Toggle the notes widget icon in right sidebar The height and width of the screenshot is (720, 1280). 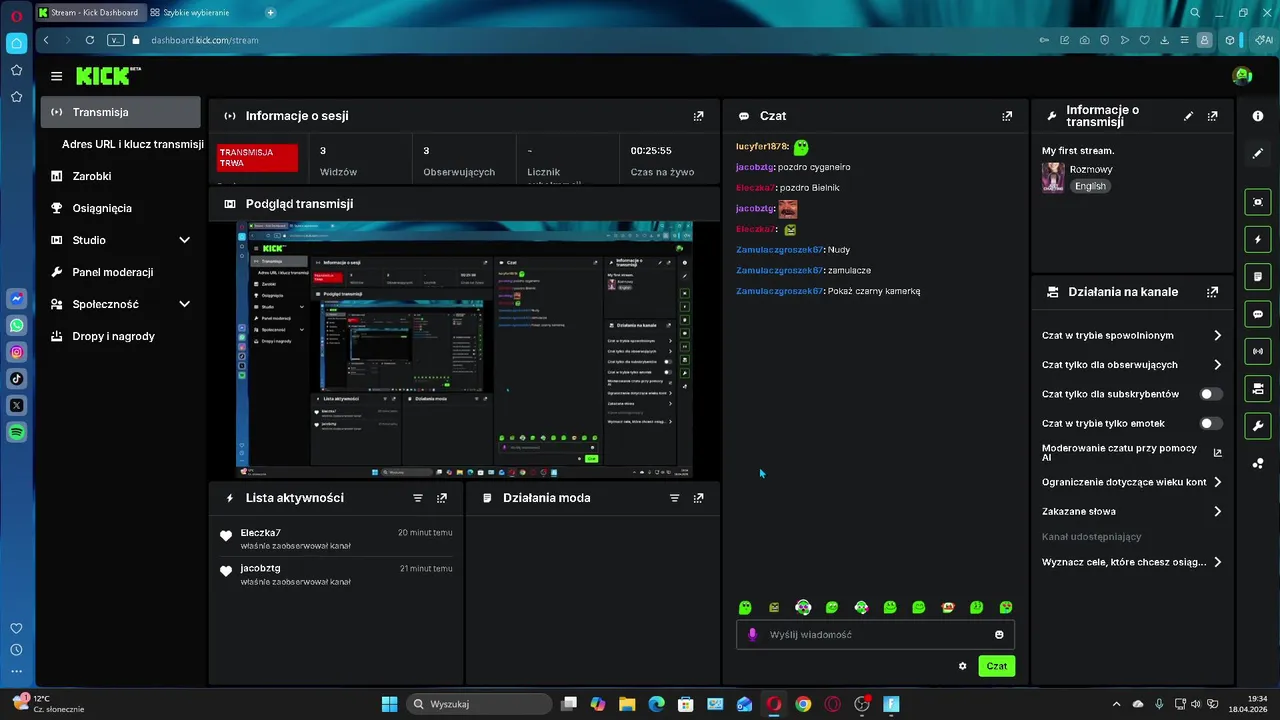click(1258, 277)
